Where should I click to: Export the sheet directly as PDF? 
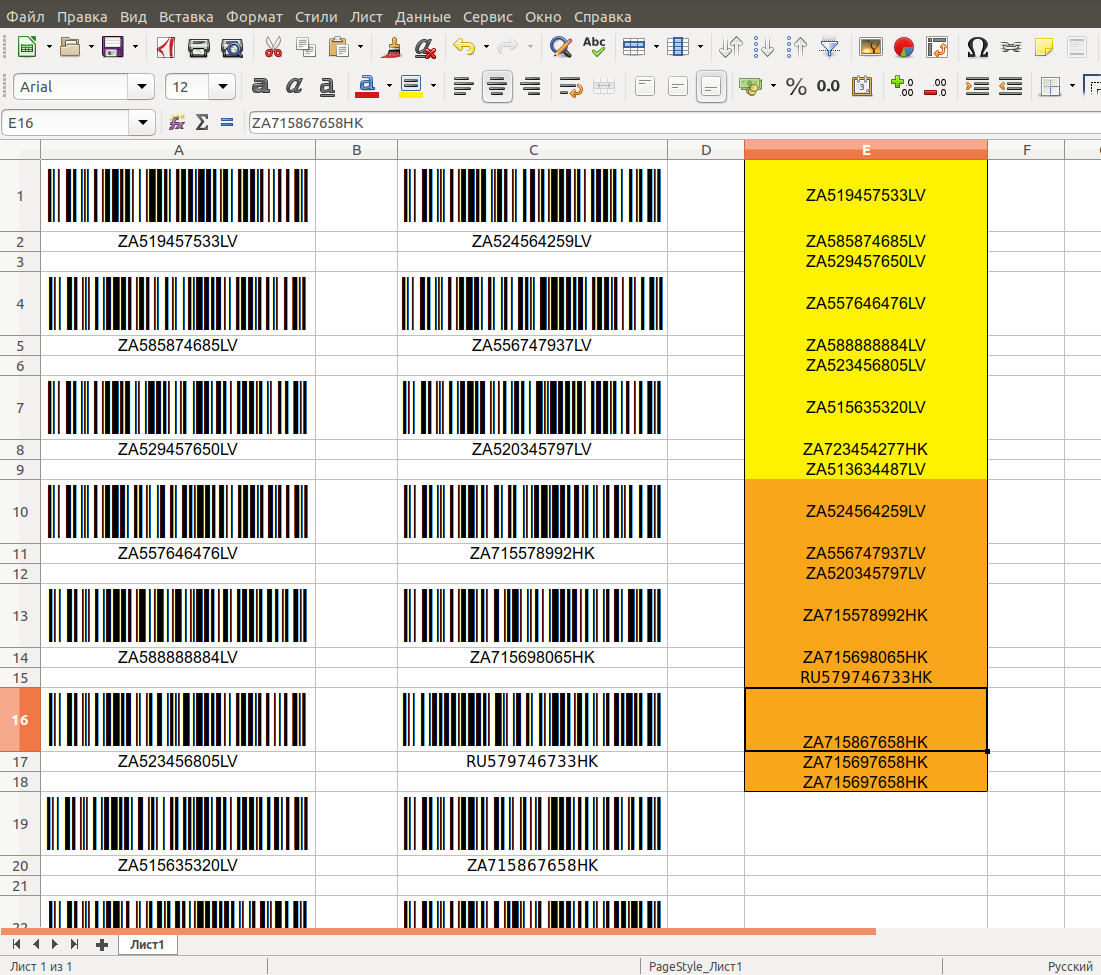[x=166, y=47]
